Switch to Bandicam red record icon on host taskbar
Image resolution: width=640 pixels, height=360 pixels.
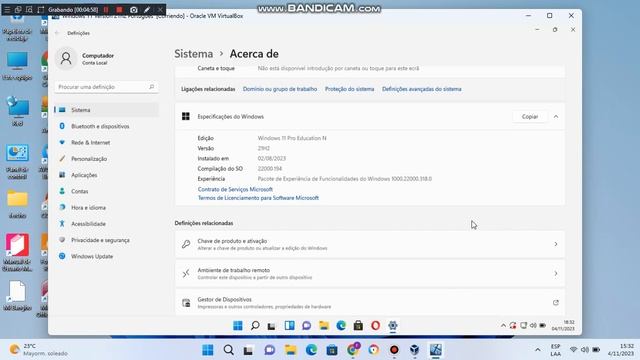coord(394,350)
